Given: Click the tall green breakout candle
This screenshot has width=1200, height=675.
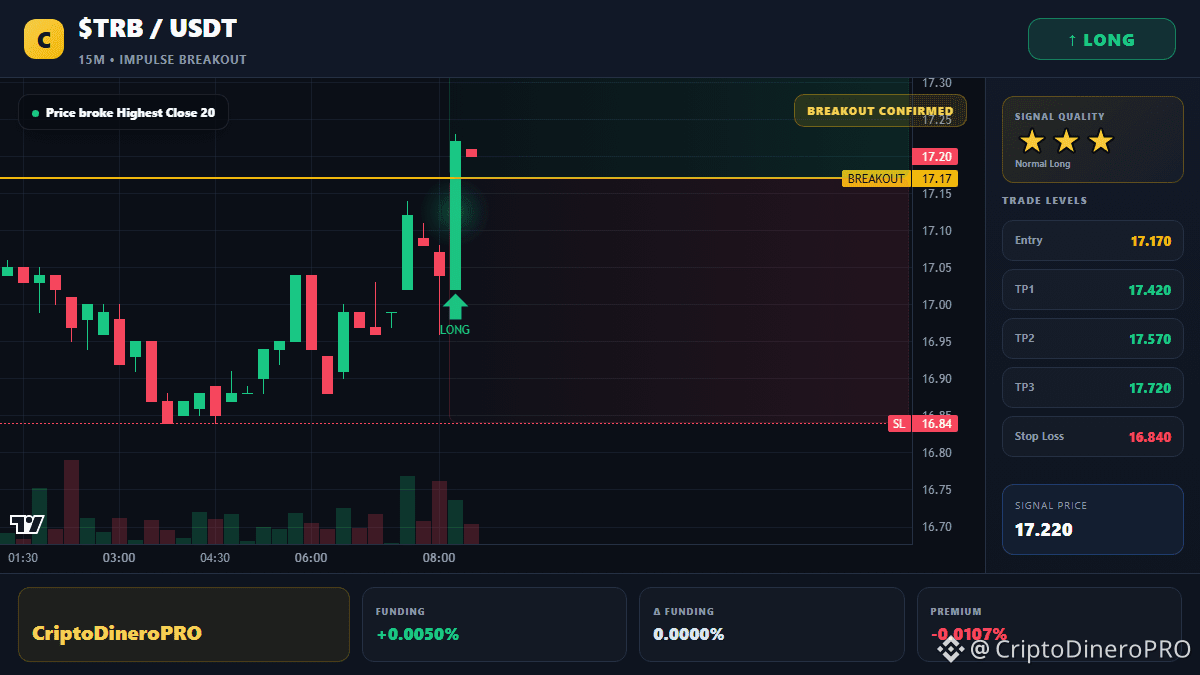Looking at the screenshot, I should (455, 214).
